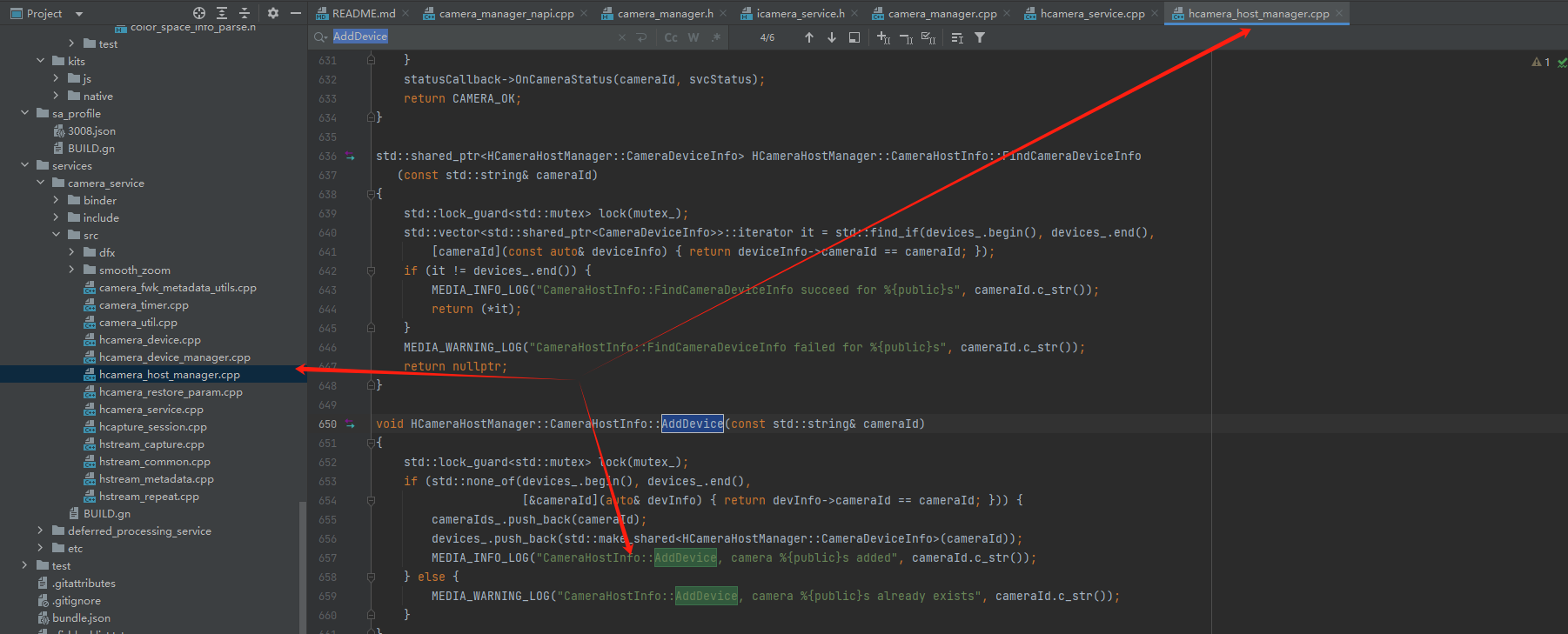
Task: Expand the native folder
Action: (56, 96)
